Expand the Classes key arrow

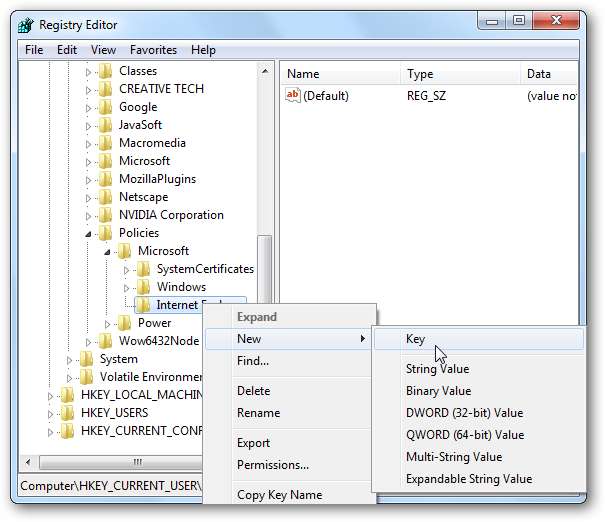(x=88, y=71)
